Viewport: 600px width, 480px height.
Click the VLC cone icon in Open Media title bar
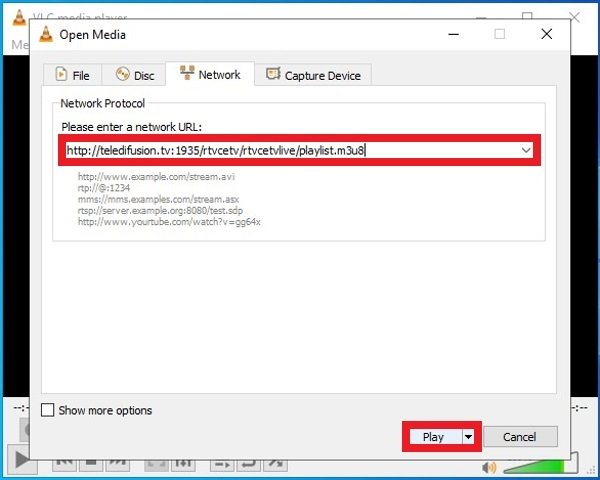click(x=46, y=34)
